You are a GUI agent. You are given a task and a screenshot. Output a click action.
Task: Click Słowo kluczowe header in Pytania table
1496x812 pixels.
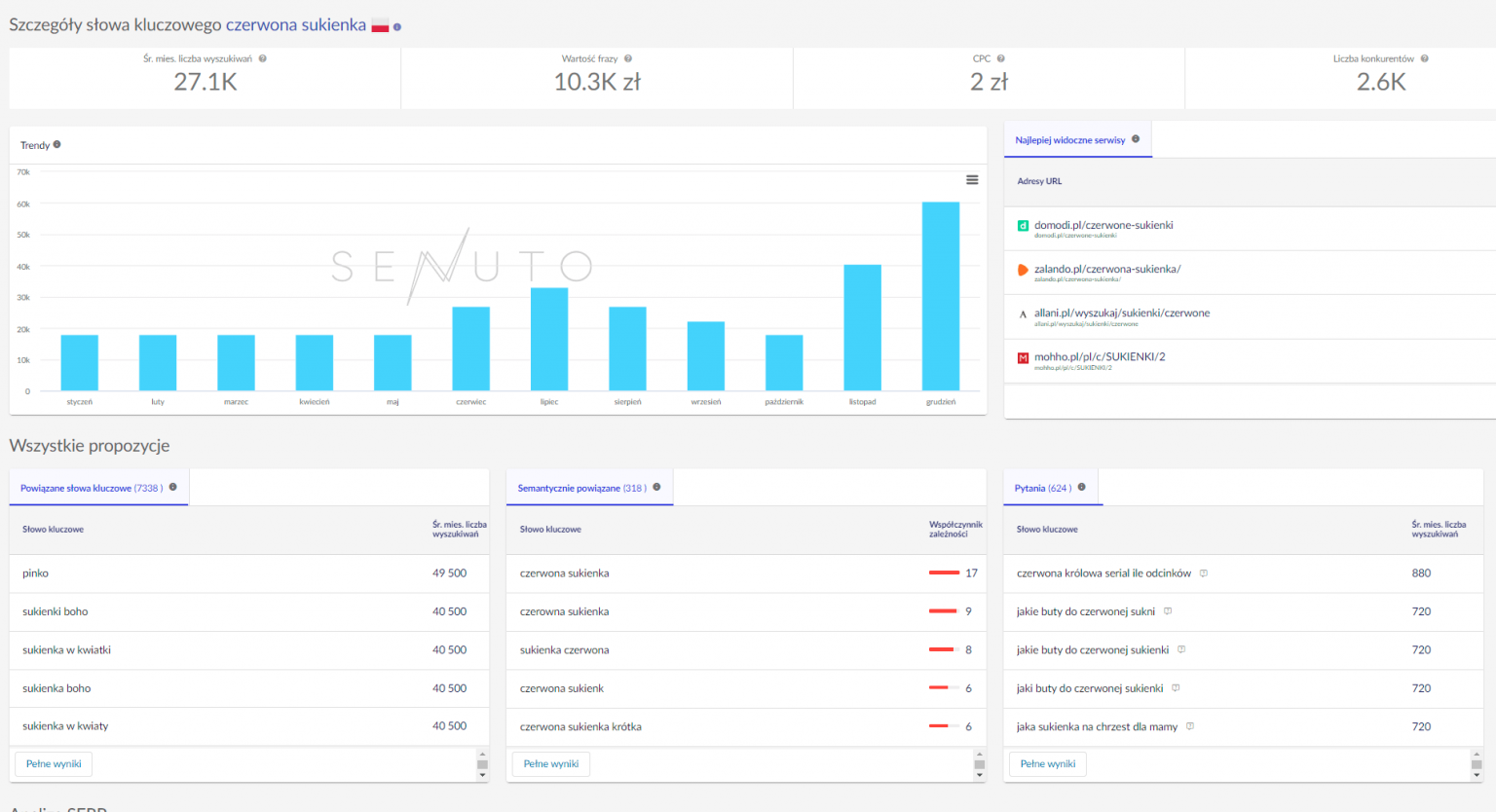1047,530
